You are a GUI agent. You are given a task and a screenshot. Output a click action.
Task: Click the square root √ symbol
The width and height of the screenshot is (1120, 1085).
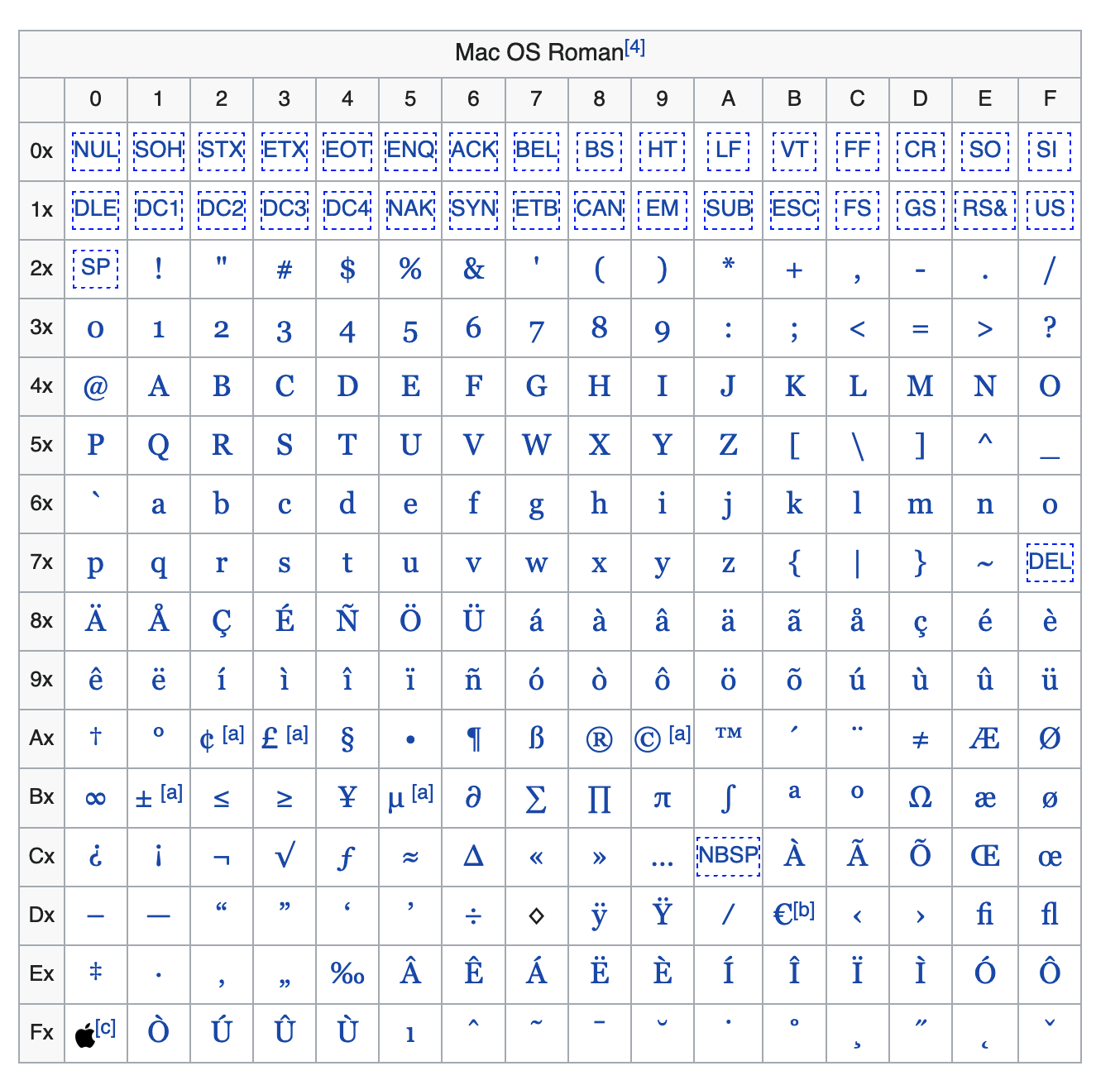(285, 855)
